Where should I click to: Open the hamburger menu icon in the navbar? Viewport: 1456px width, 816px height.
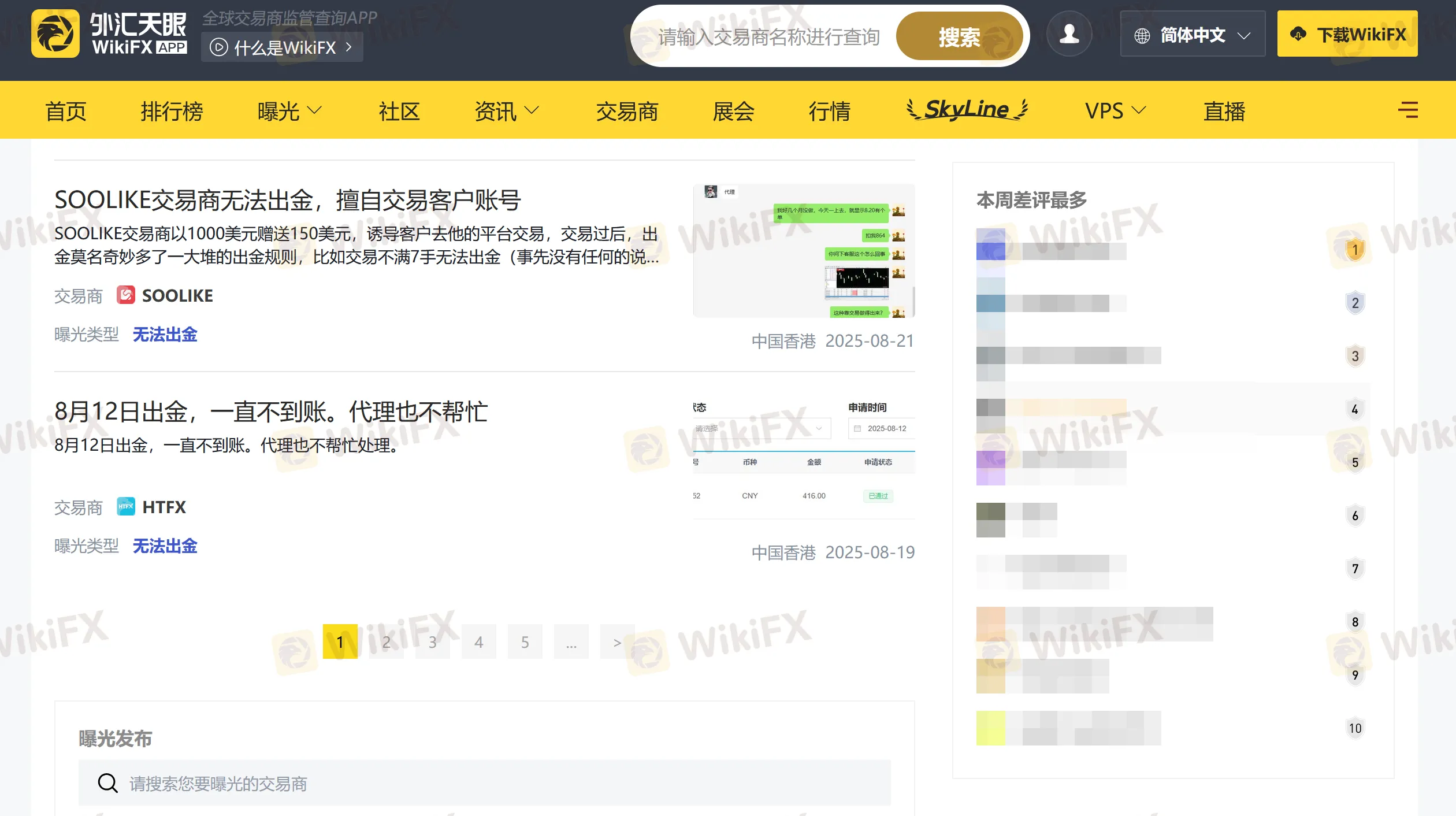(x=1408, y=110)
